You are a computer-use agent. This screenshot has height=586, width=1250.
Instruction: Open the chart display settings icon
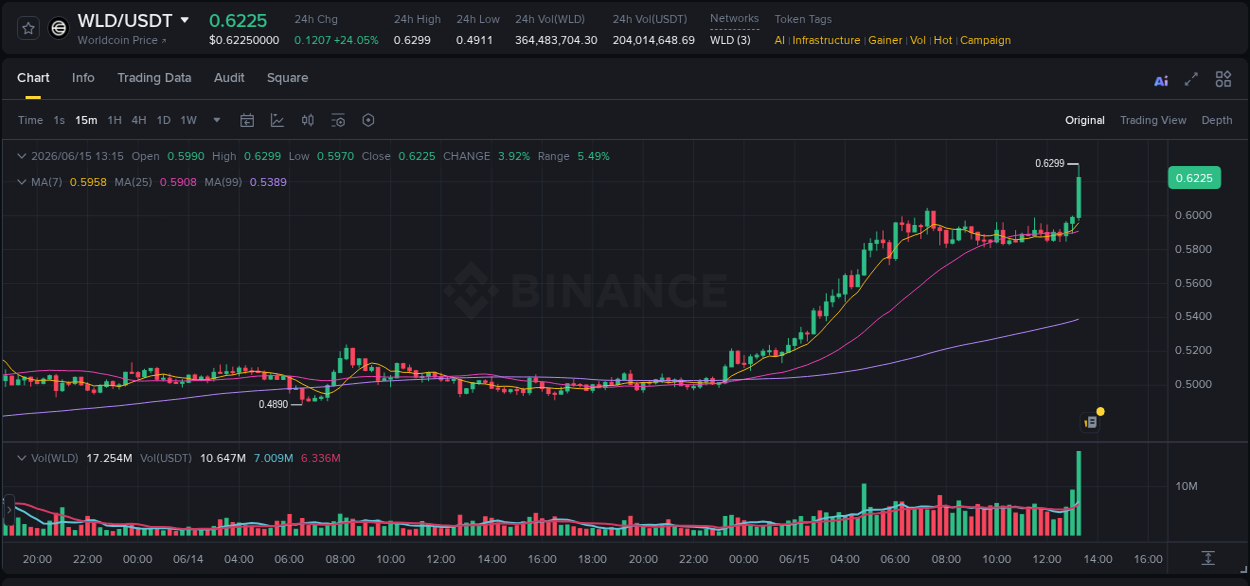[x=338, y=120]
